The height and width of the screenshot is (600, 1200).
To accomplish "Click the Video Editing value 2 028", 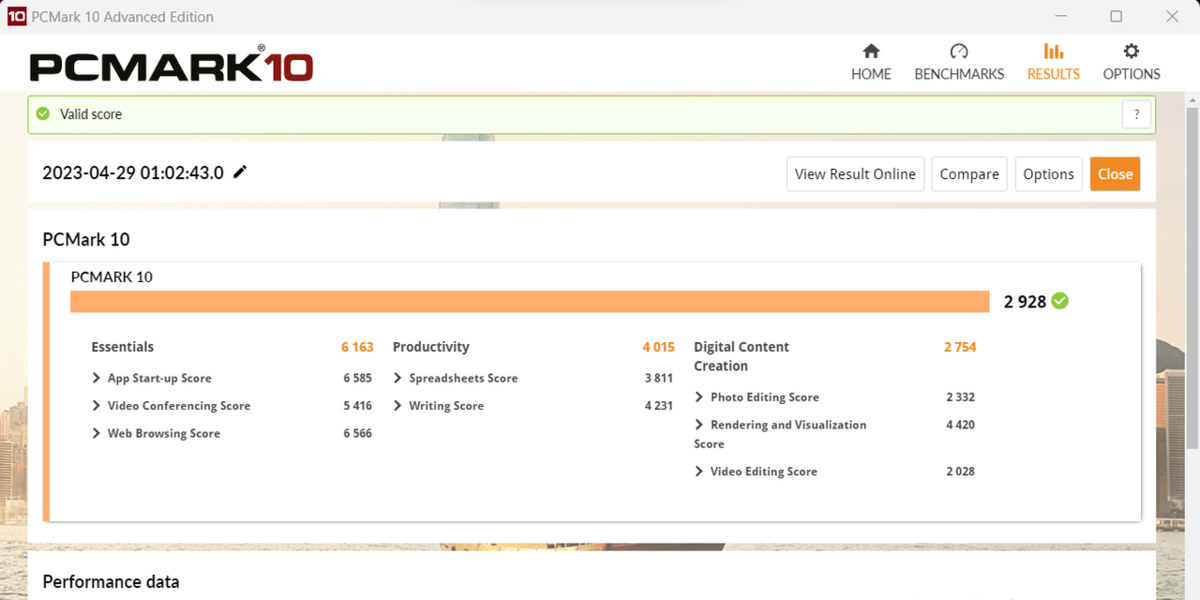I will (960, 472).
